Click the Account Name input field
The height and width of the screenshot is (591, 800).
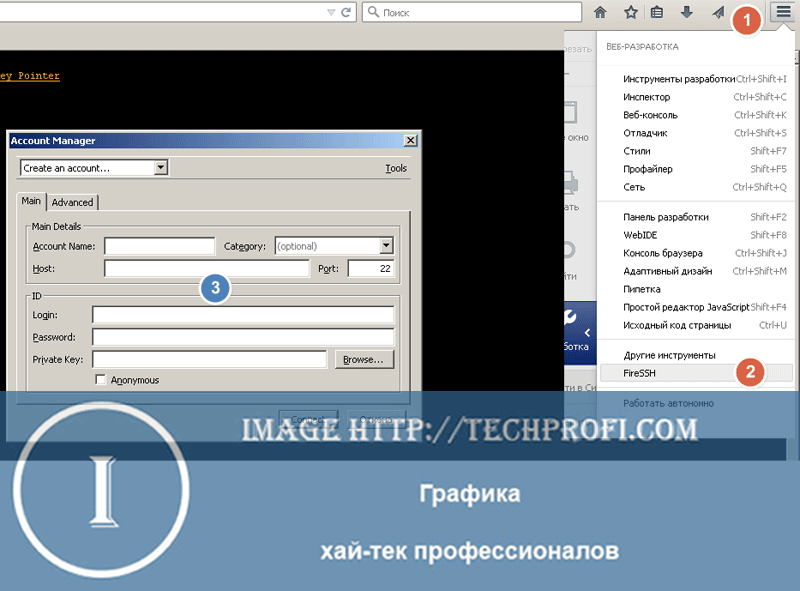coord(160,246)
